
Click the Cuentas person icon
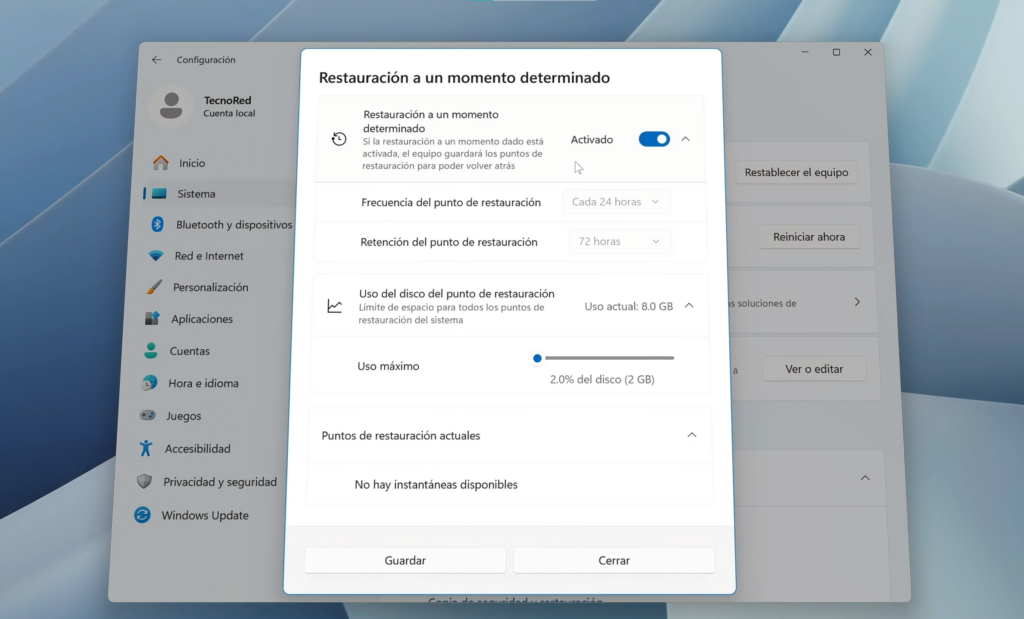click(151, 351)
